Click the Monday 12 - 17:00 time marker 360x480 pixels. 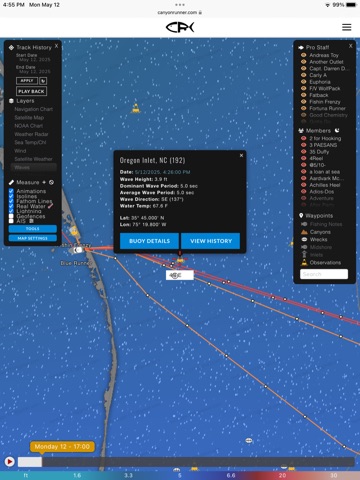[x=62, y=447]
